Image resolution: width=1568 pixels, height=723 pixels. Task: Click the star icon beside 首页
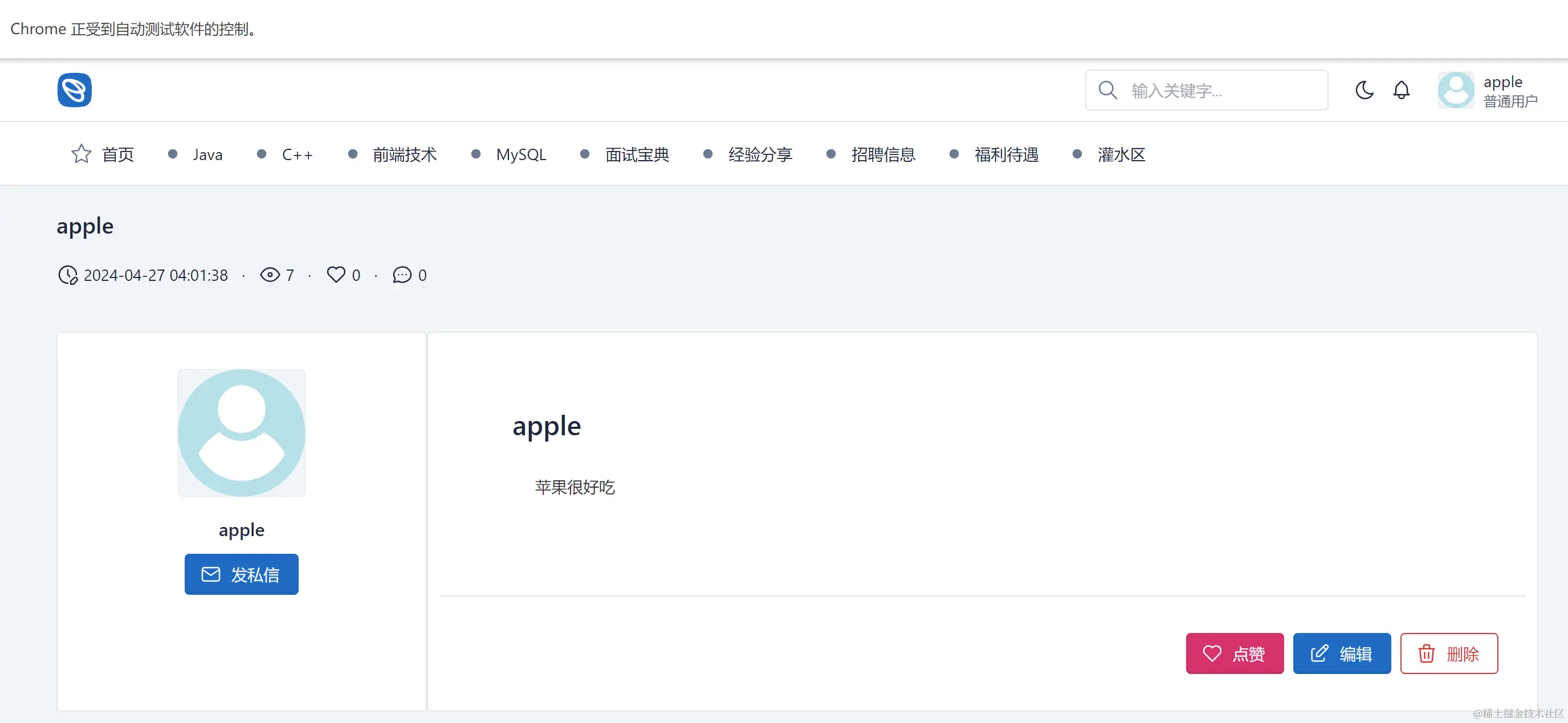[x=81, y=154]
